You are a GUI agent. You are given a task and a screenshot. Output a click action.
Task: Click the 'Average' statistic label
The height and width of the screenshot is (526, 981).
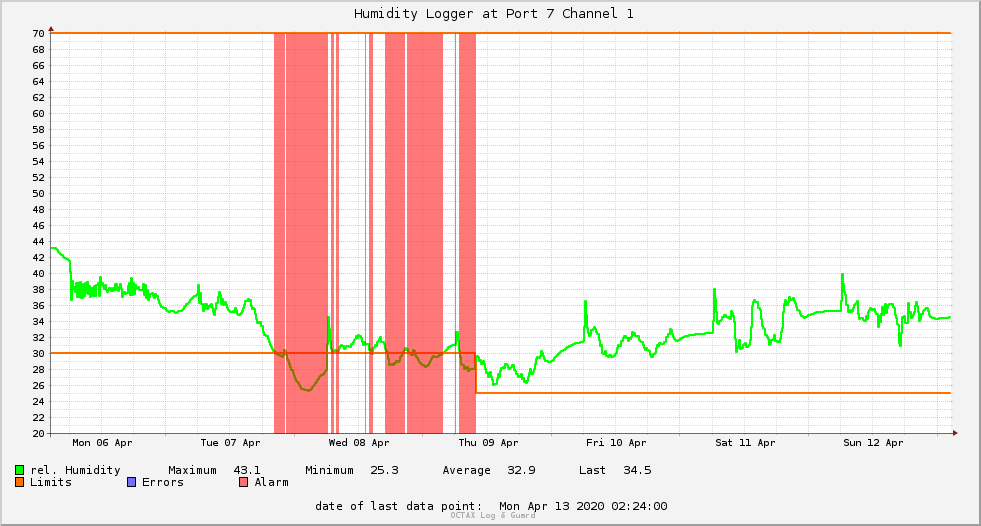pos(466,470)
